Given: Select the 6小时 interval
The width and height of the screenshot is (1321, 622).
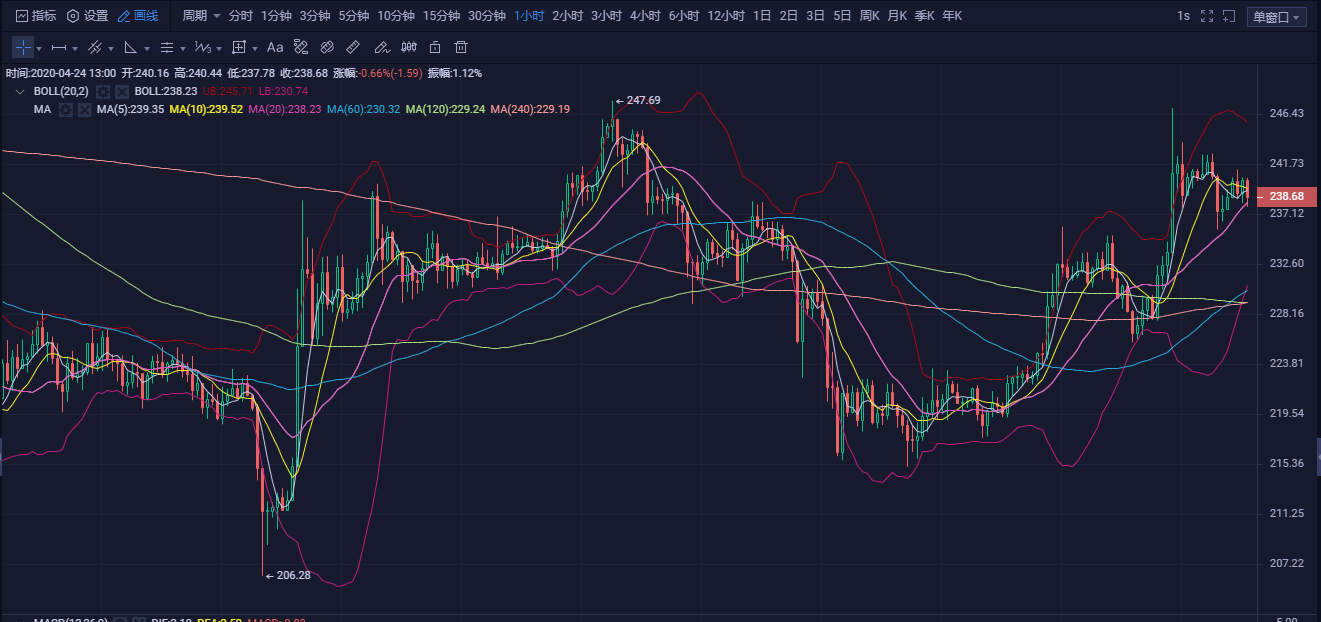Looking at the screenshot, I should pos(685,16).
